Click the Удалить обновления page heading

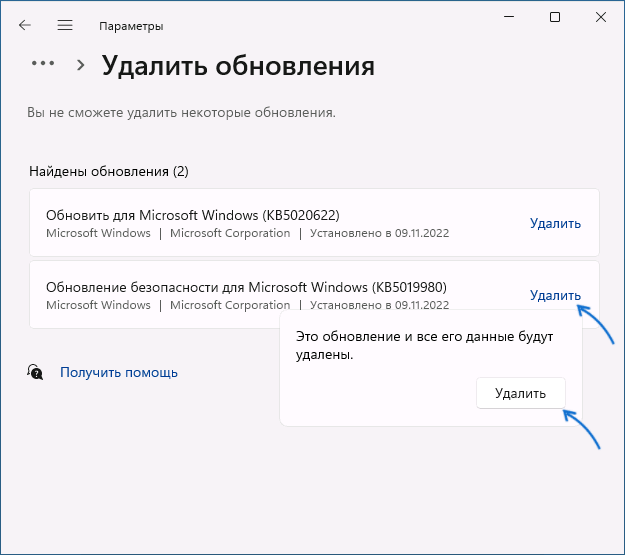point(238,66)
